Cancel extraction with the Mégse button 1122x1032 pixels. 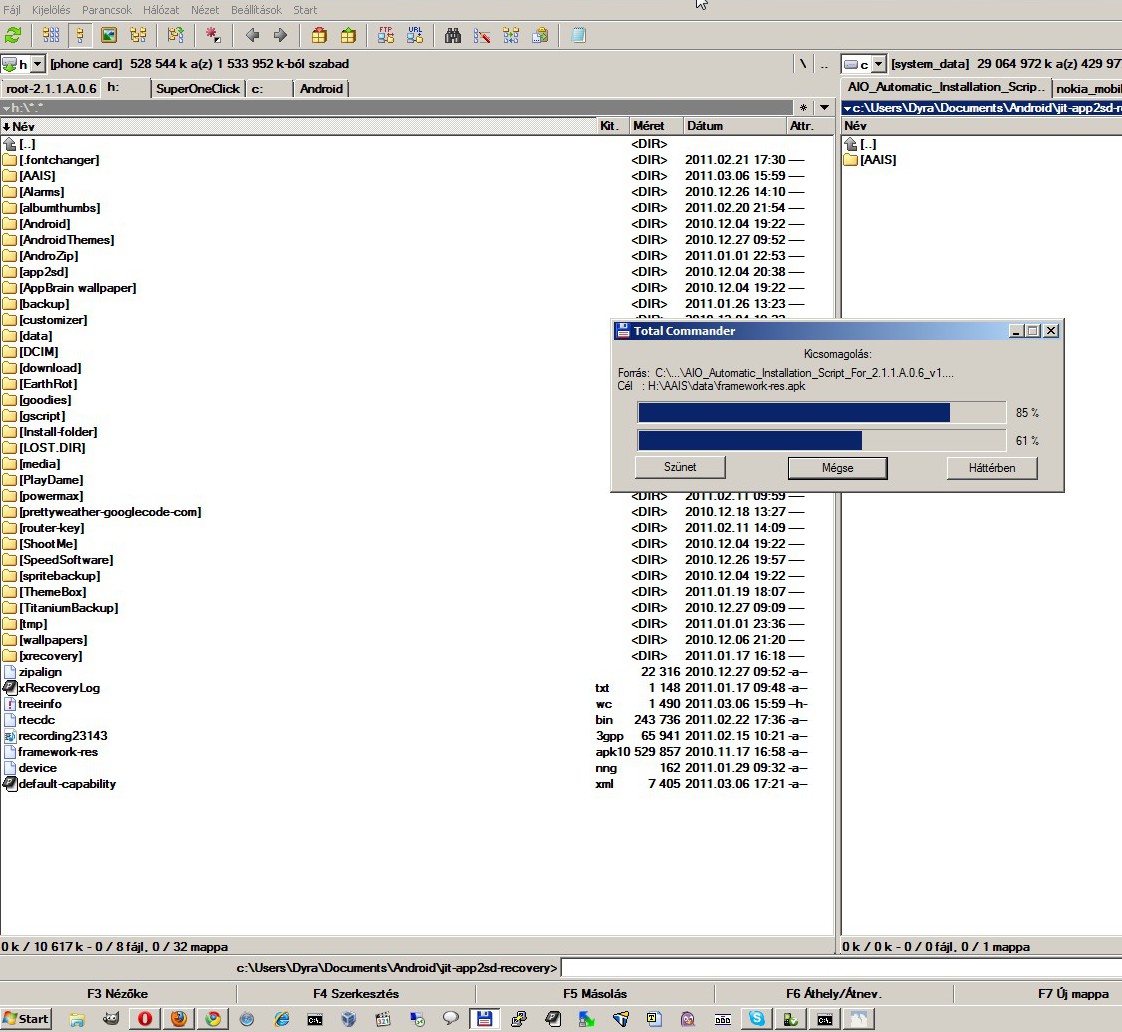click(837, 468)
